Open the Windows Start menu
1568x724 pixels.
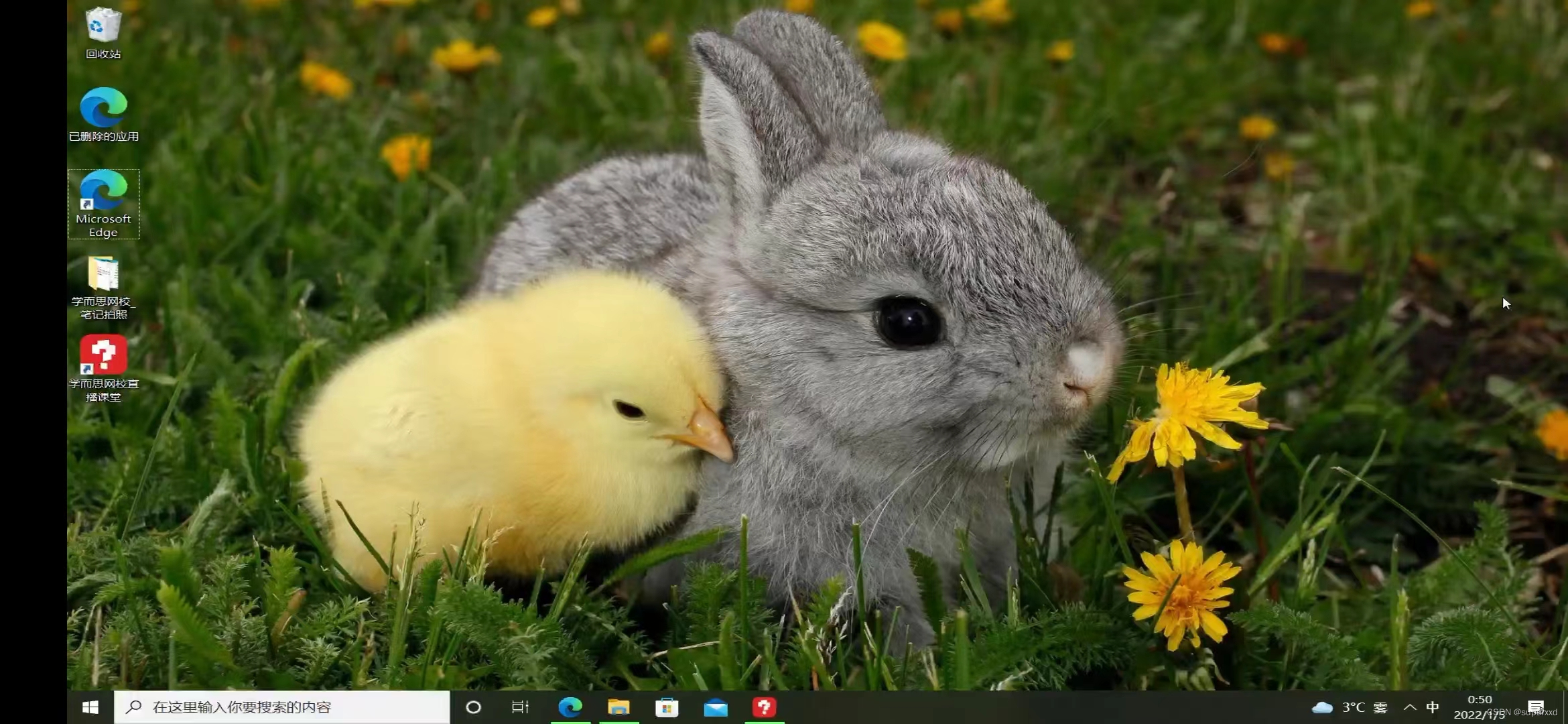90,707
